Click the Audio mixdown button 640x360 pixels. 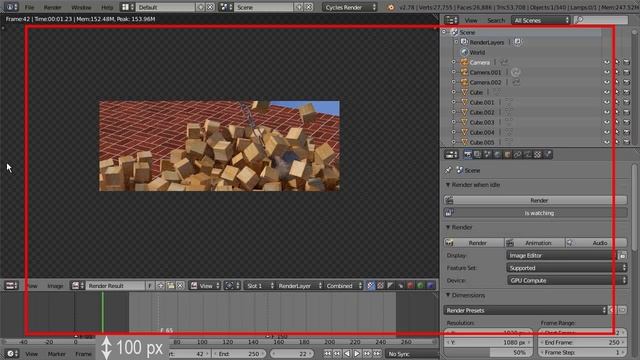pyautogui.click(x=596, y=243)
